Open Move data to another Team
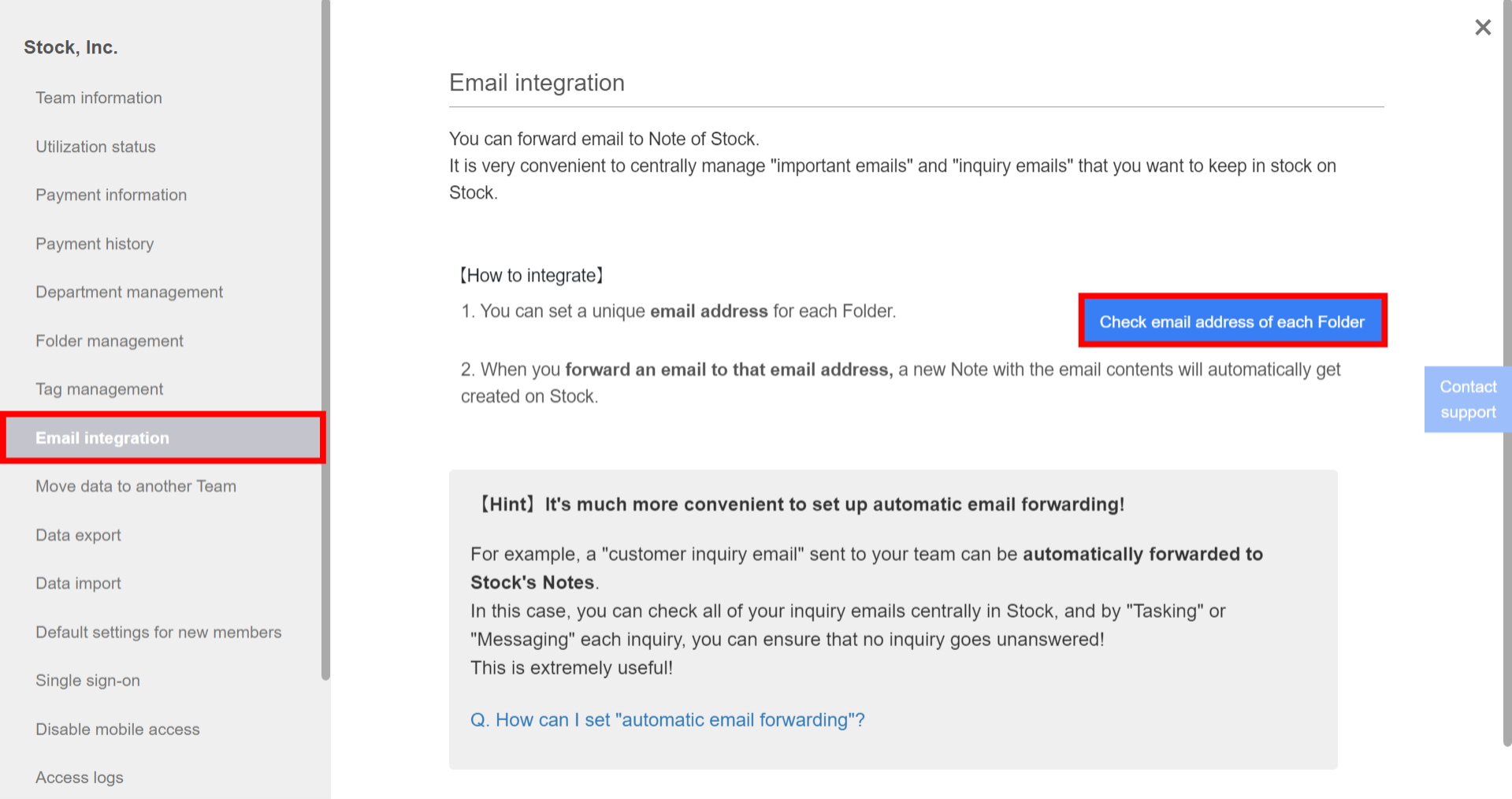The height and width of the screenshot is (799, 1512). coord(136,486)
